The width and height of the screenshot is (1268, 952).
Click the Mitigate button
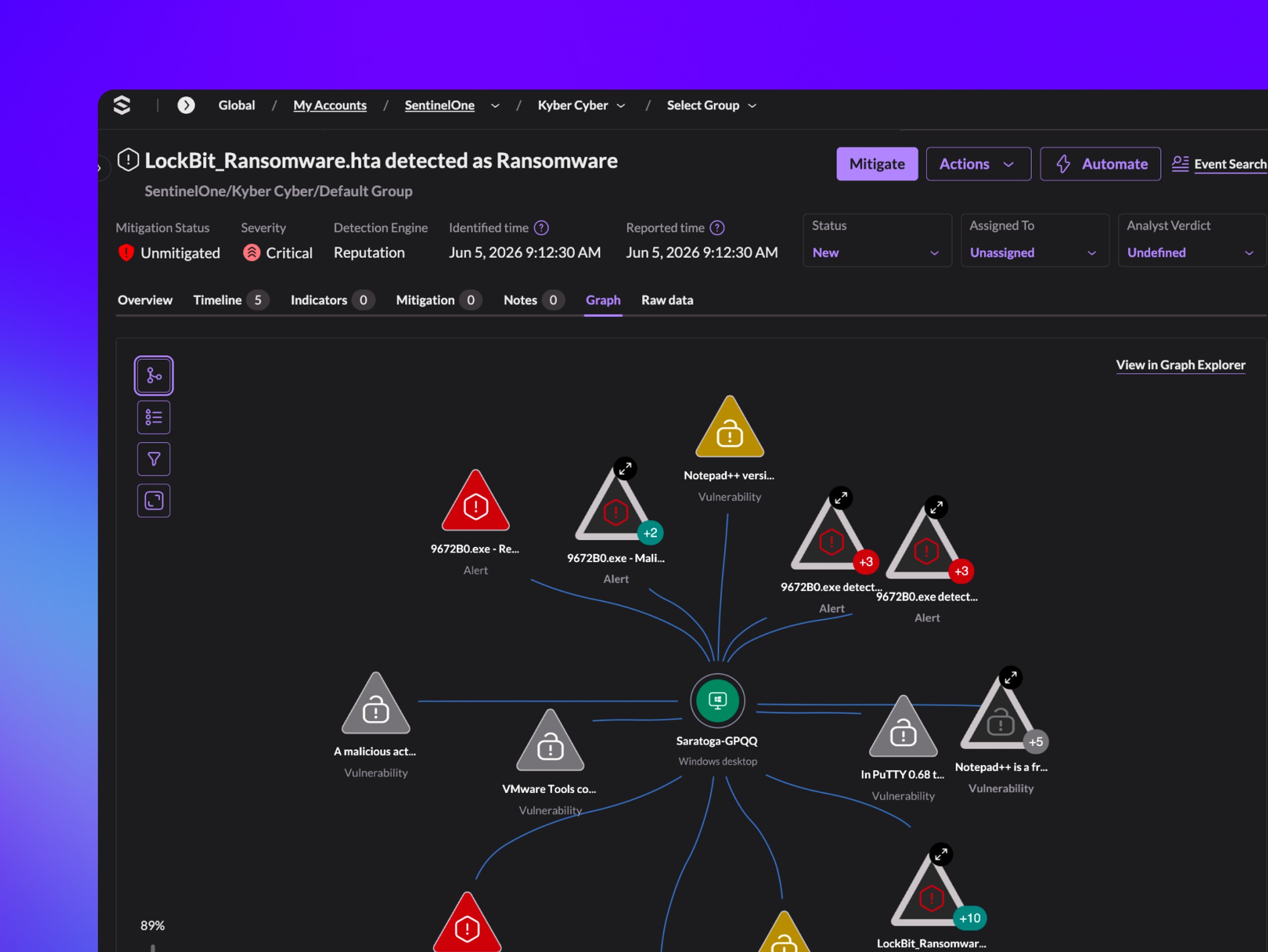(877, 164)
